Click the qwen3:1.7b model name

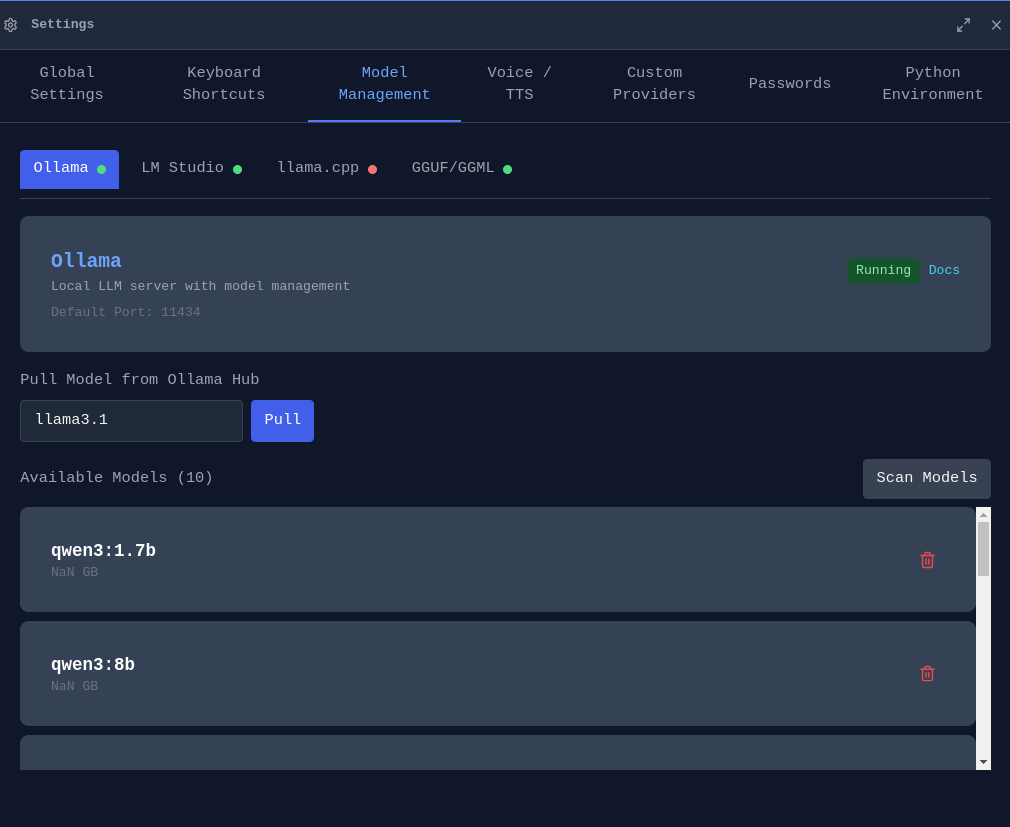[x=103, y=551]
